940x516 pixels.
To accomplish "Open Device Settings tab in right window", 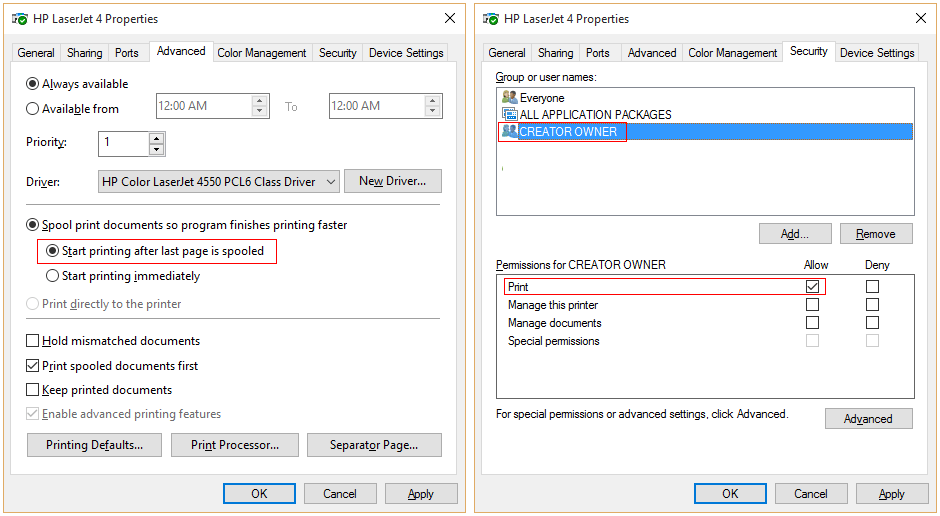I will [877, 53].
